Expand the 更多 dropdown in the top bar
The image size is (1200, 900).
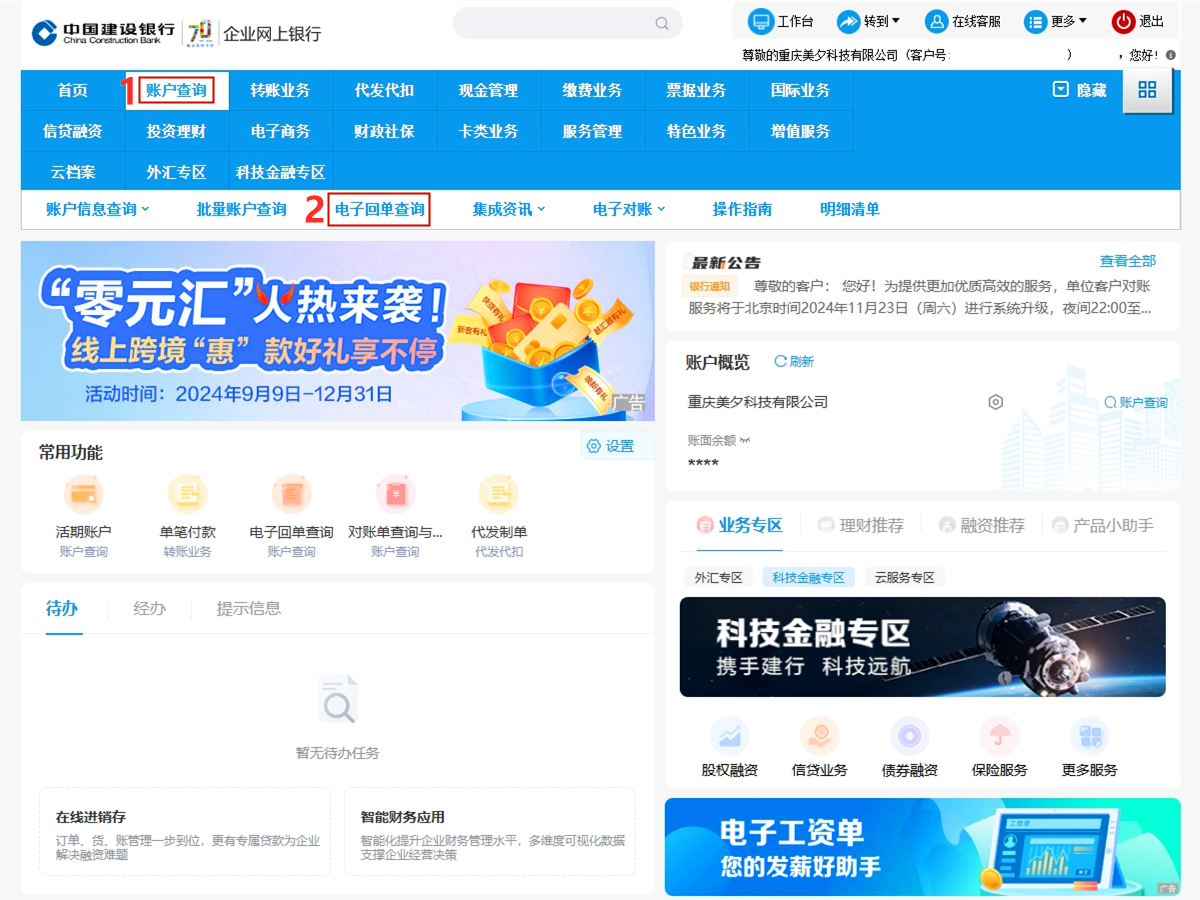tap(1056, 21)
